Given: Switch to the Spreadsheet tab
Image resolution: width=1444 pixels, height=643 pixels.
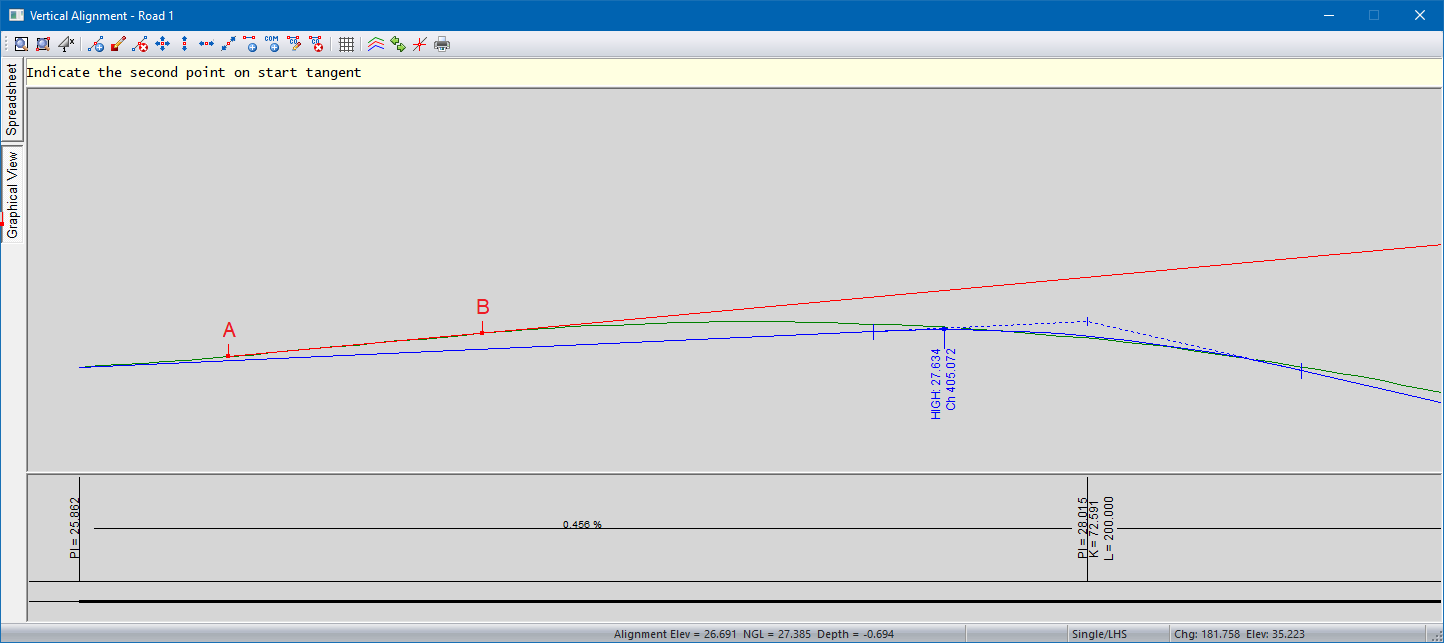Looking at the screenshot, I should [12, 100].
